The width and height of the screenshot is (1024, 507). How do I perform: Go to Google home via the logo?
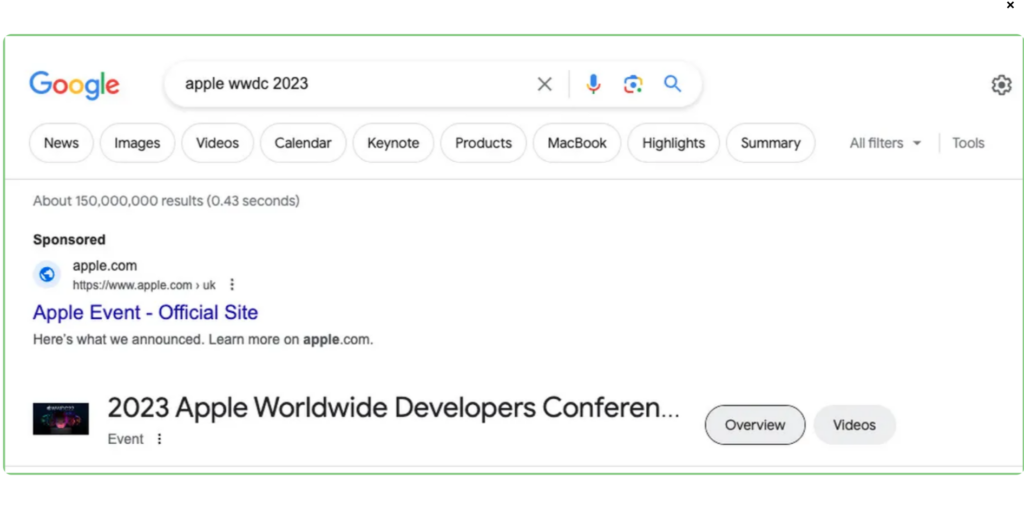click(74, 85)
